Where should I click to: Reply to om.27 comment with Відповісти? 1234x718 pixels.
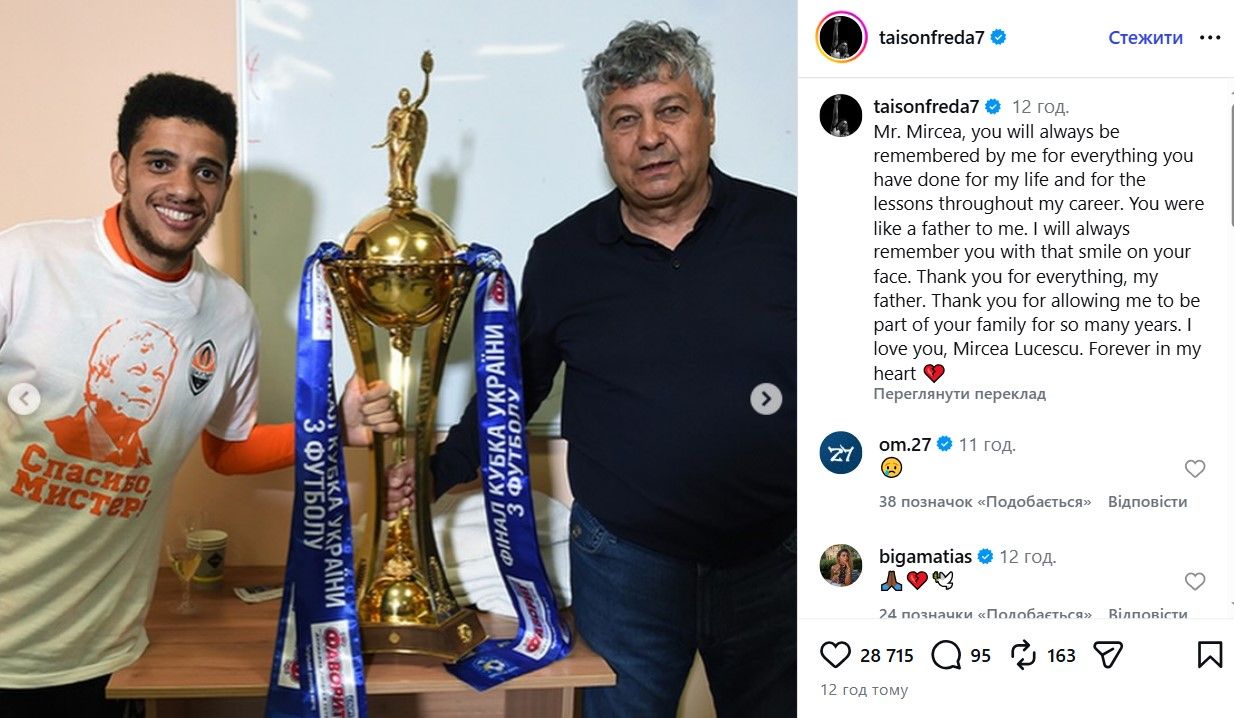(x=1147, y=502)
